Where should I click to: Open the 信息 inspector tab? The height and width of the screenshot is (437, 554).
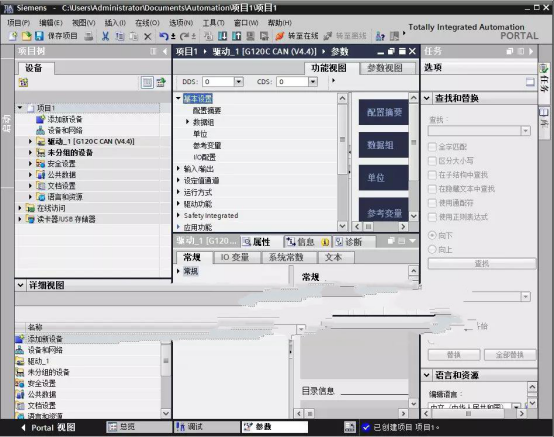point(307,242)
